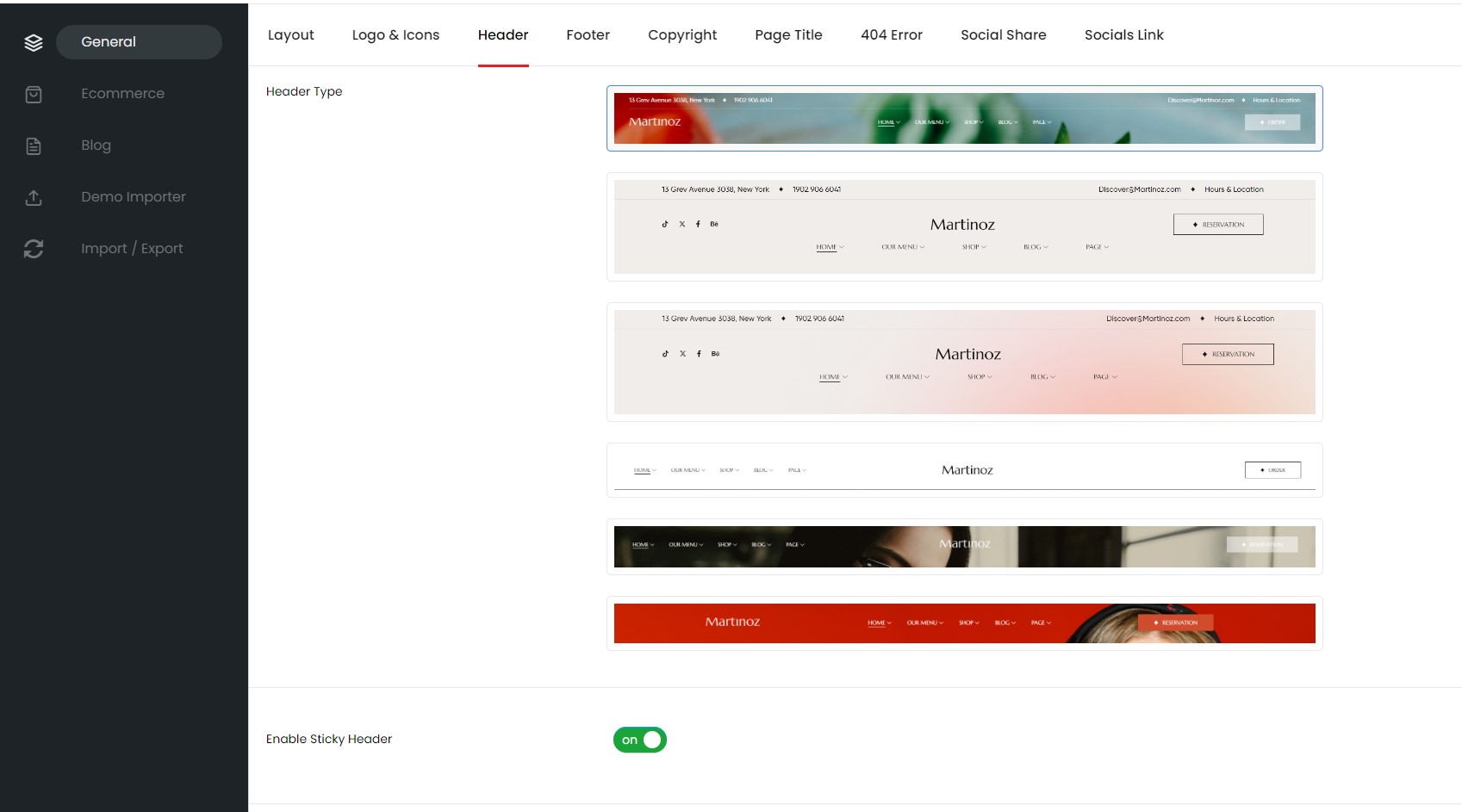Switch to the Logo & Icons tab

pos(395,35)
